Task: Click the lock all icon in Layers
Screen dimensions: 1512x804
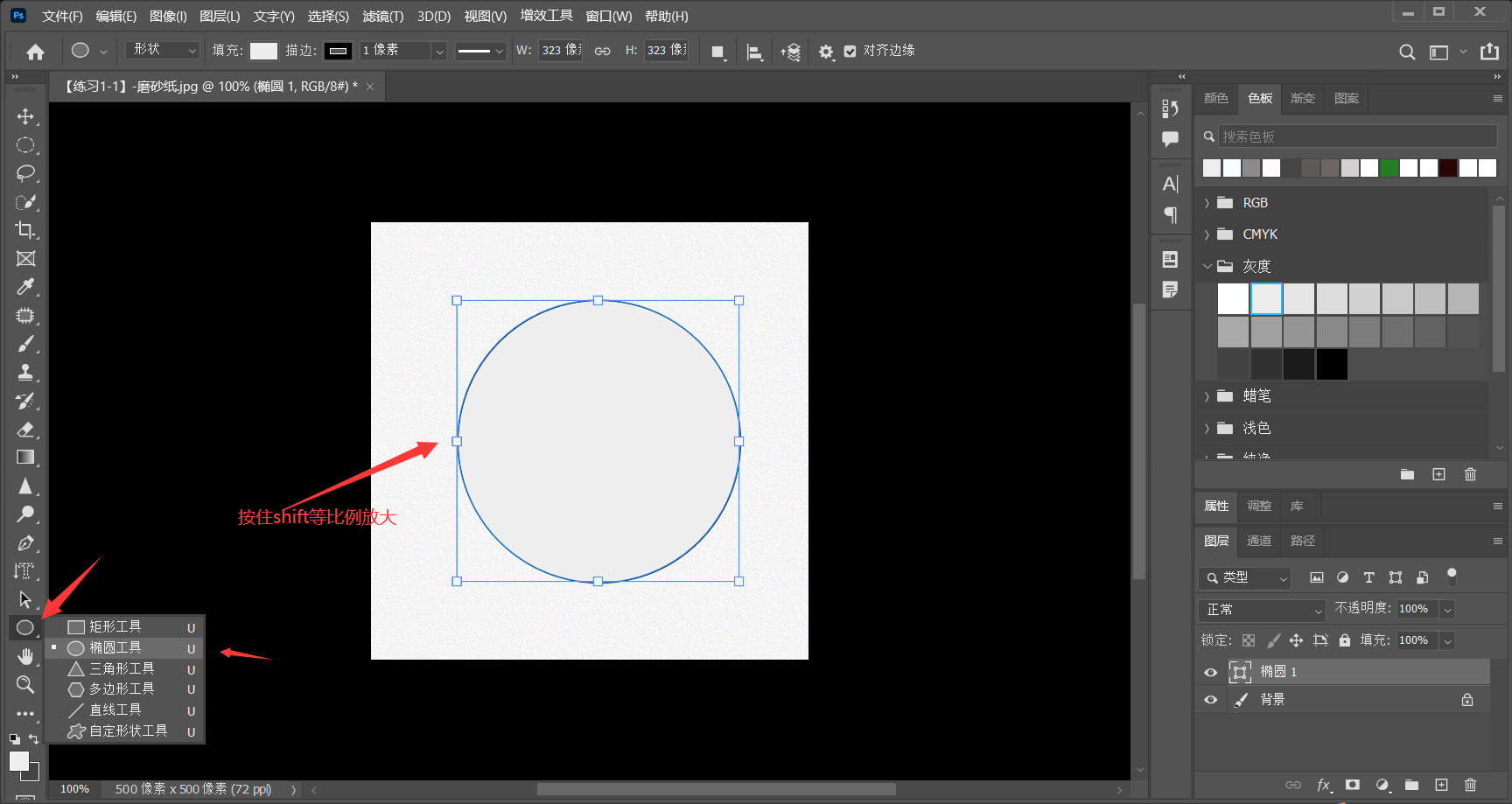Action: 1345,640
